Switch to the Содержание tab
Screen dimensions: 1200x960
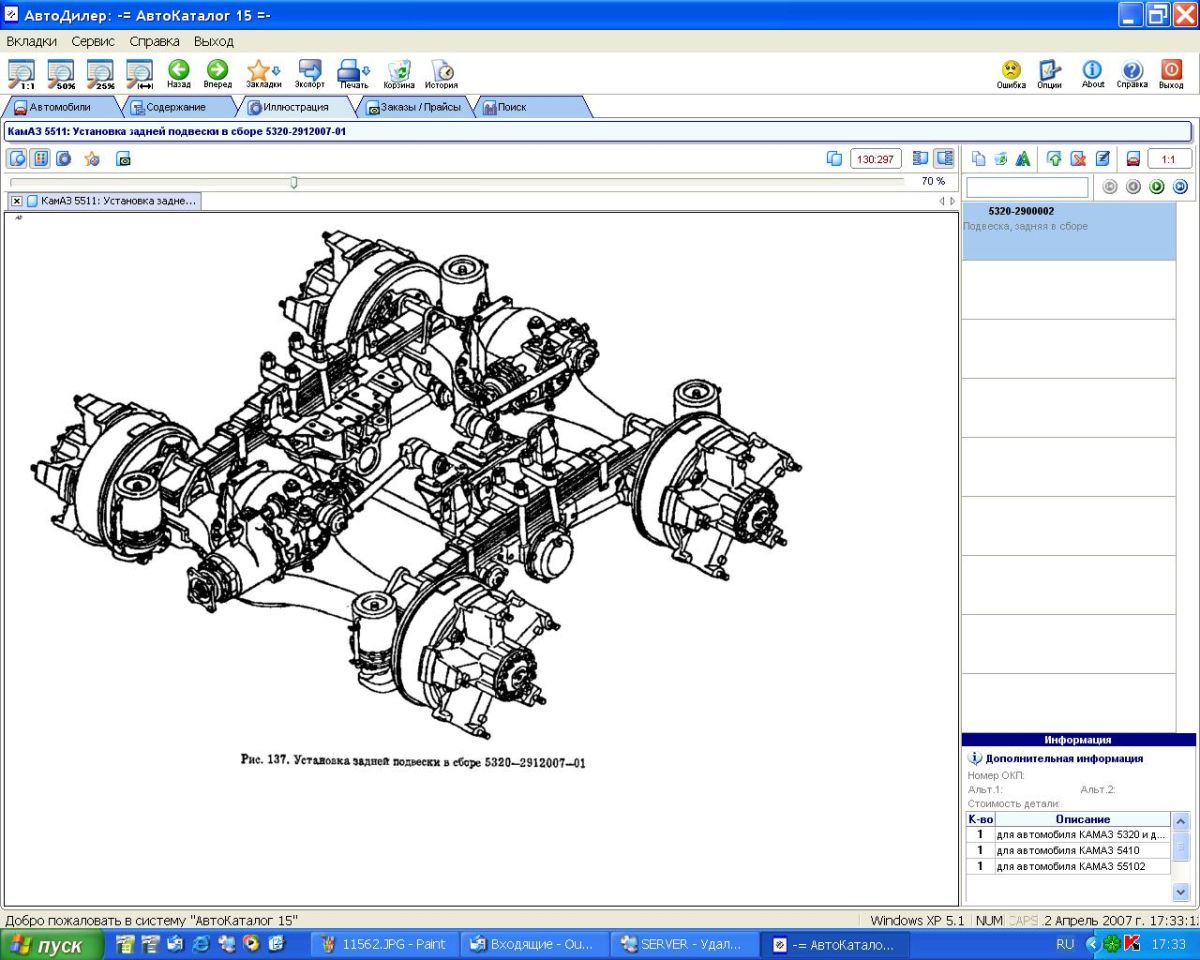point(176,107)
